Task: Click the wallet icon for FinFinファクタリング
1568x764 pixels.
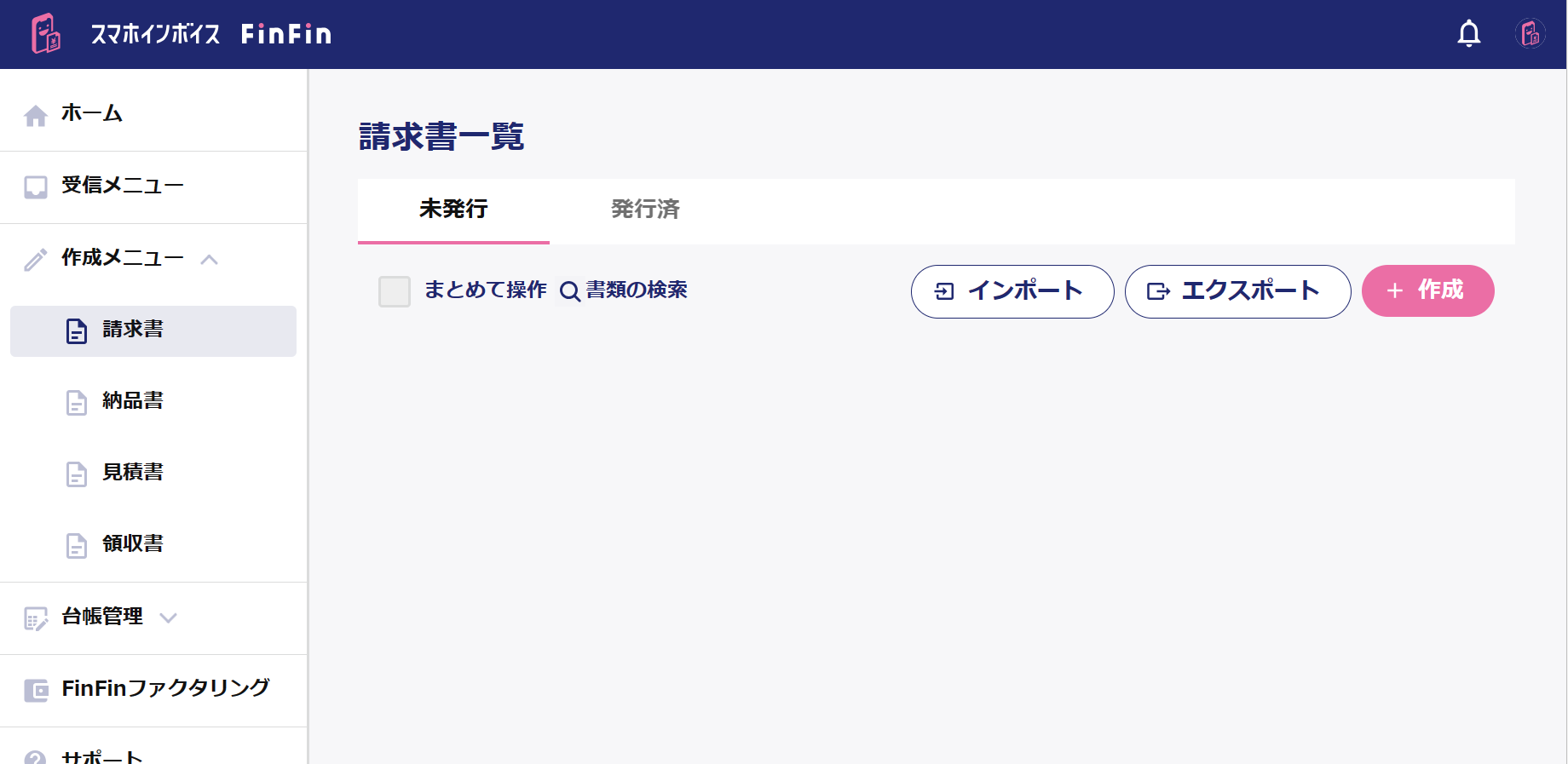Action: click(x=36, y=691)
